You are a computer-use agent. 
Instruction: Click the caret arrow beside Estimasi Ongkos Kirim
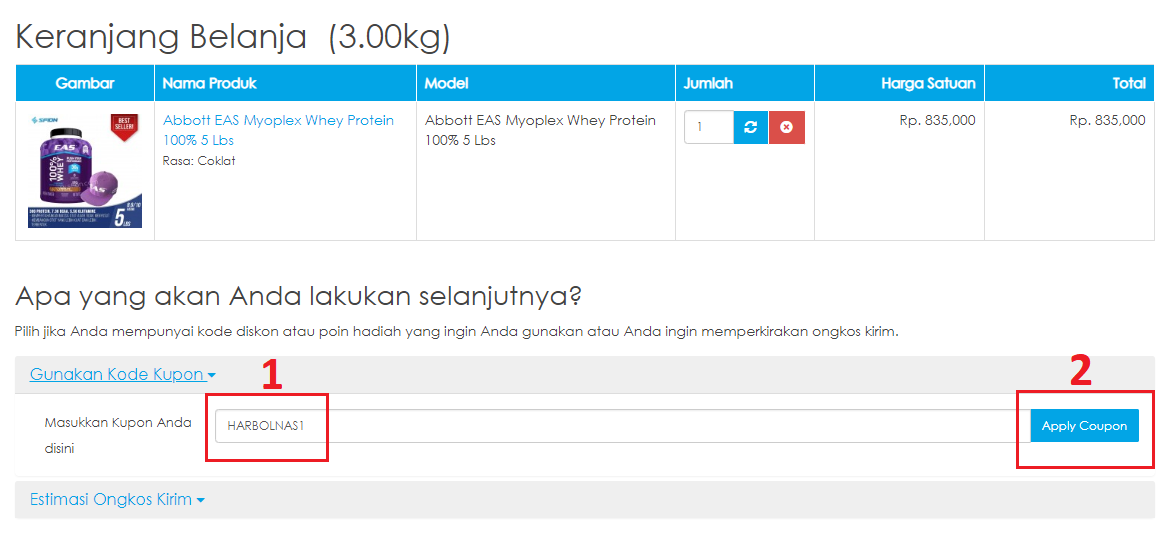click(201, 500)
